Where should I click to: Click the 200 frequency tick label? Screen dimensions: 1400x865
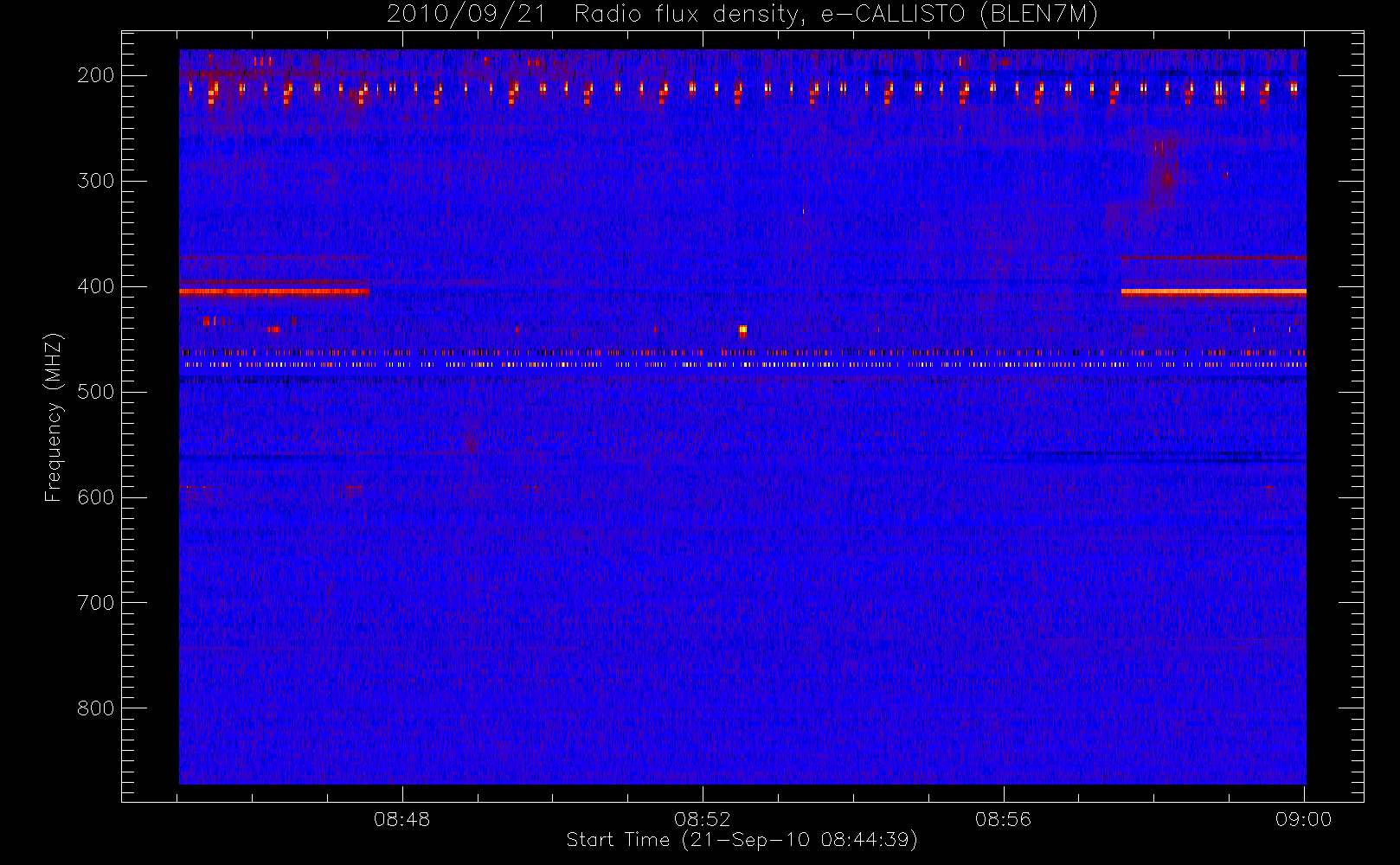tap(96, 75)
